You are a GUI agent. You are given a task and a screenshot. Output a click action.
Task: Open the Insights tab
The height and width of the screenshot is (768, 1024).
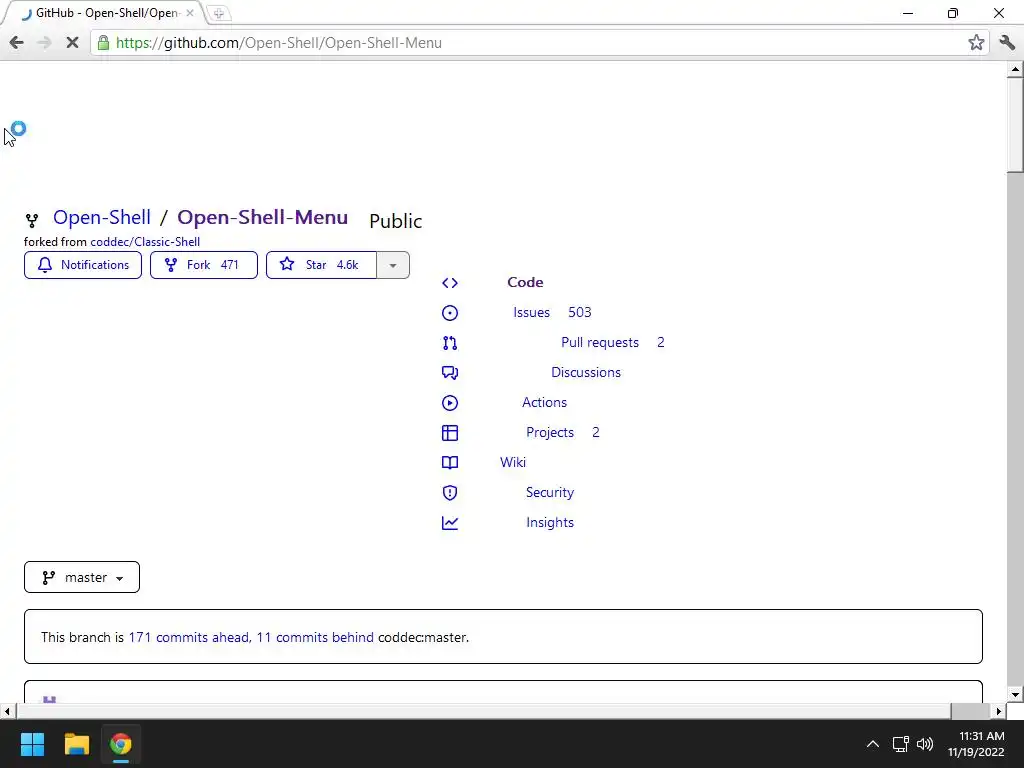(550, 522)
